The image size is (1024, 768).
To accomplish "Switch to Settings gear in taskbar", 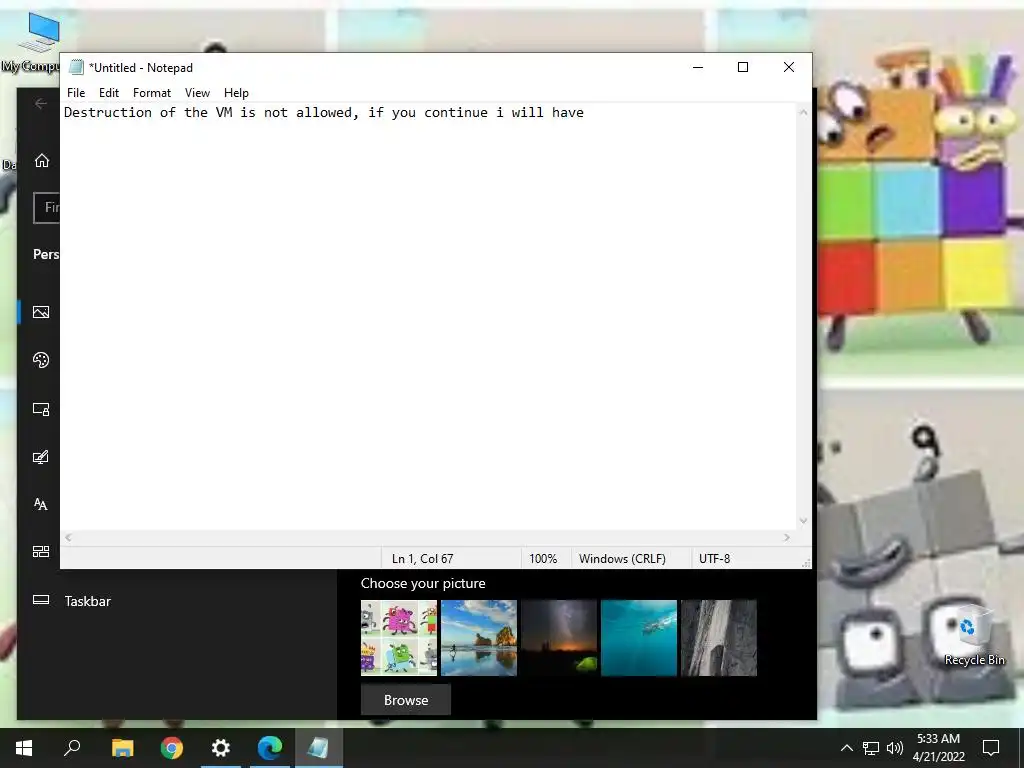I will (x=221, y=748).
